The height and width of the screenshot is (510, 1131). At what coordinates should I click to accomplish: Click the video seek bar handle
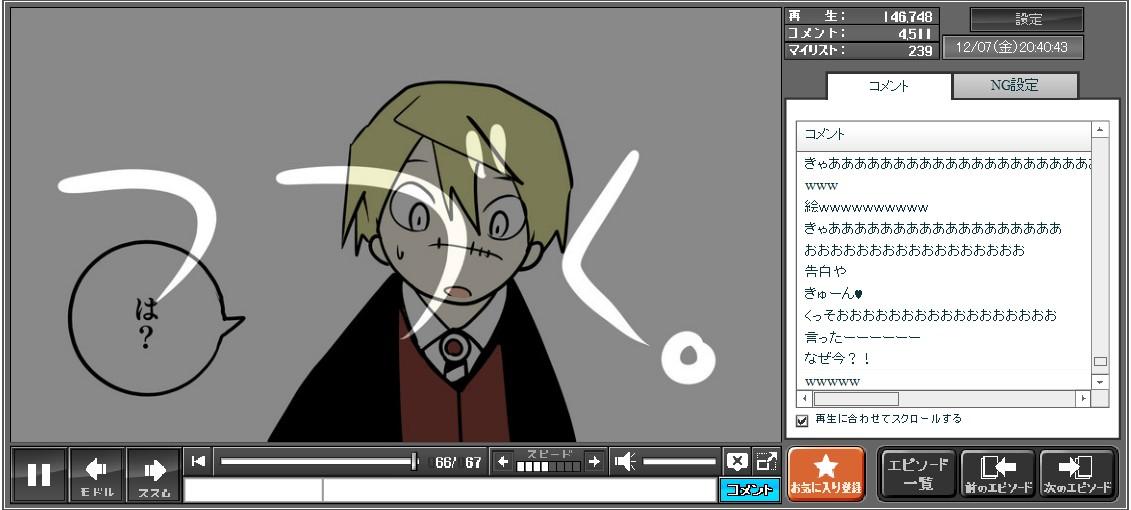pos(414,461)
